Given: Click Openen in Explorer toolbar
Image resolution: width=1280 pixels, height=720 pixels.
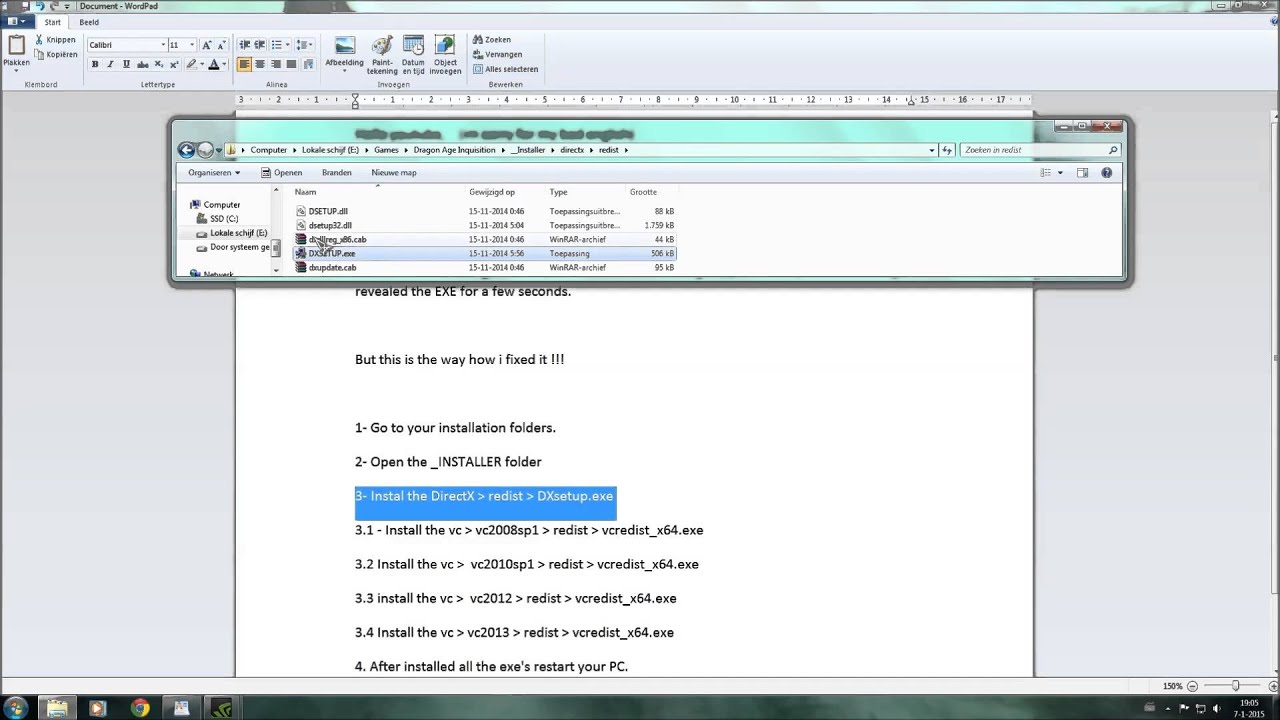Looking at the screenshot, I should click(281, 172).
